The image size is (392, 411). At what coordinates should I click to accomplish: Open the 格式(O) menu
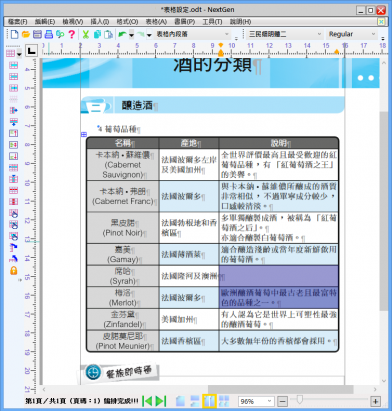click(x=127, y=22)
